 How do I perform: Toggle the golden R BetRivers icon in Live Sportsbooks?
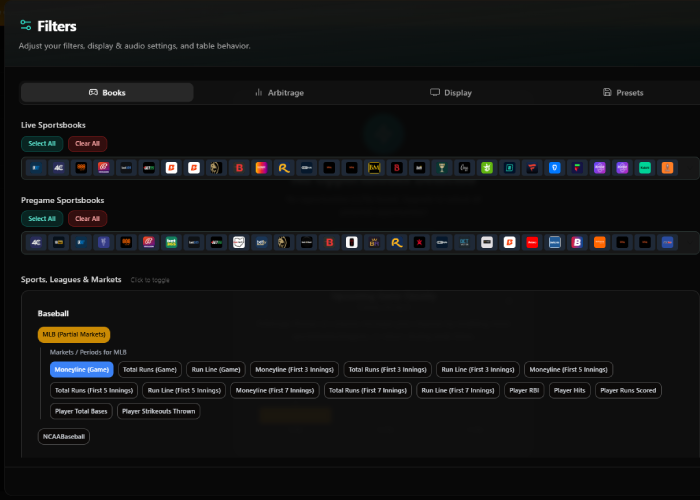coord(284,168)
